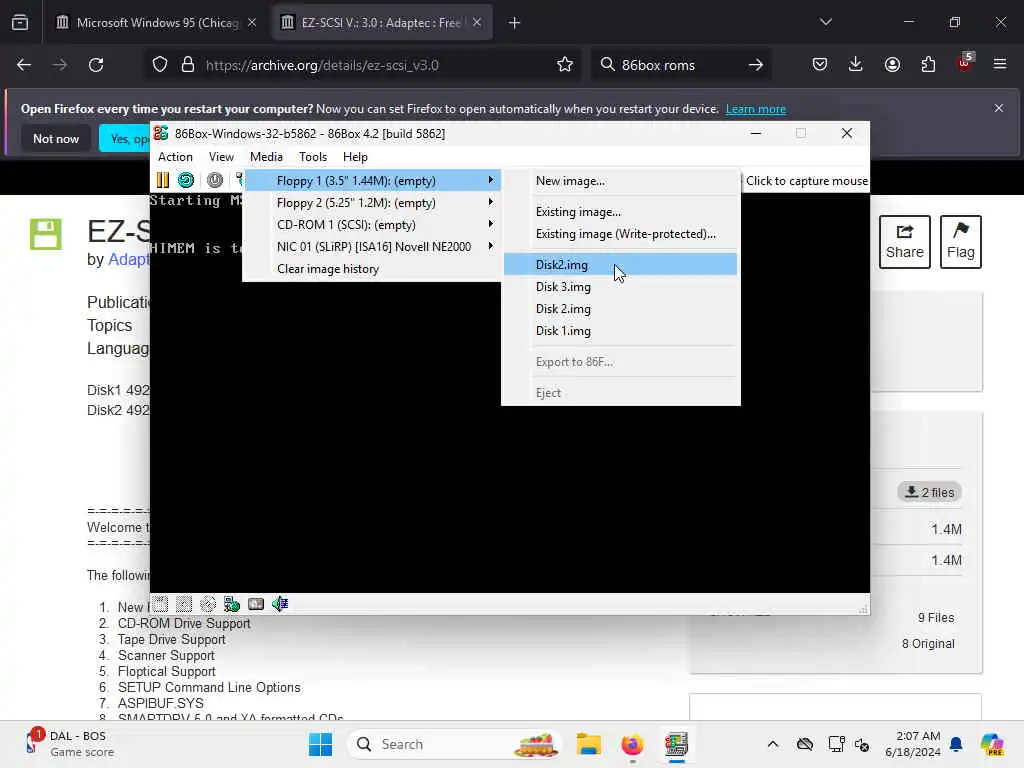Viewport: 1024px width, 768px height.
Task: Choose New image... from floppy submenu
Action: (620, 181)
